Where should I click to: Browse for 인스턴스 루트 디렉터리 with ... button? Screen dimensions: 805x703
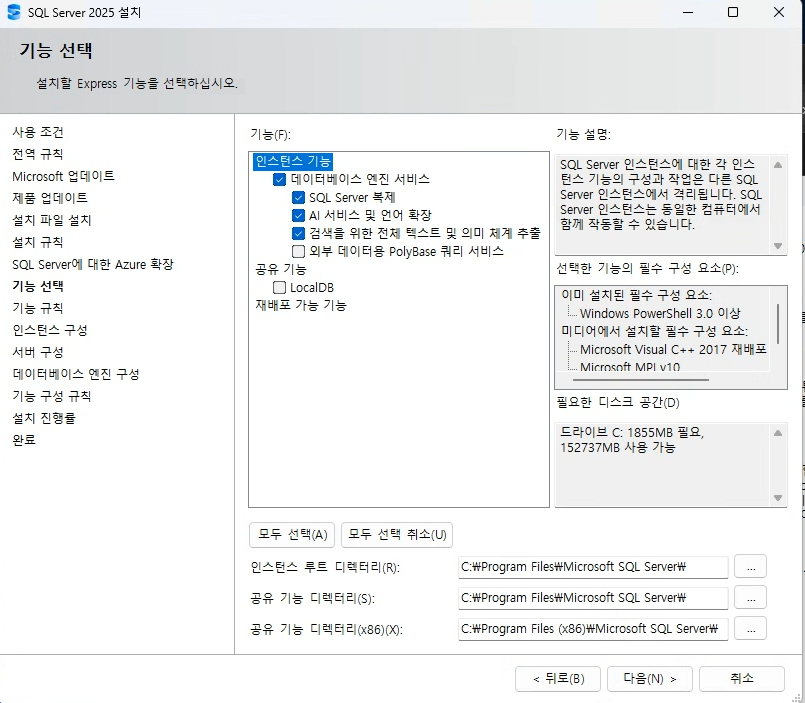751,566
